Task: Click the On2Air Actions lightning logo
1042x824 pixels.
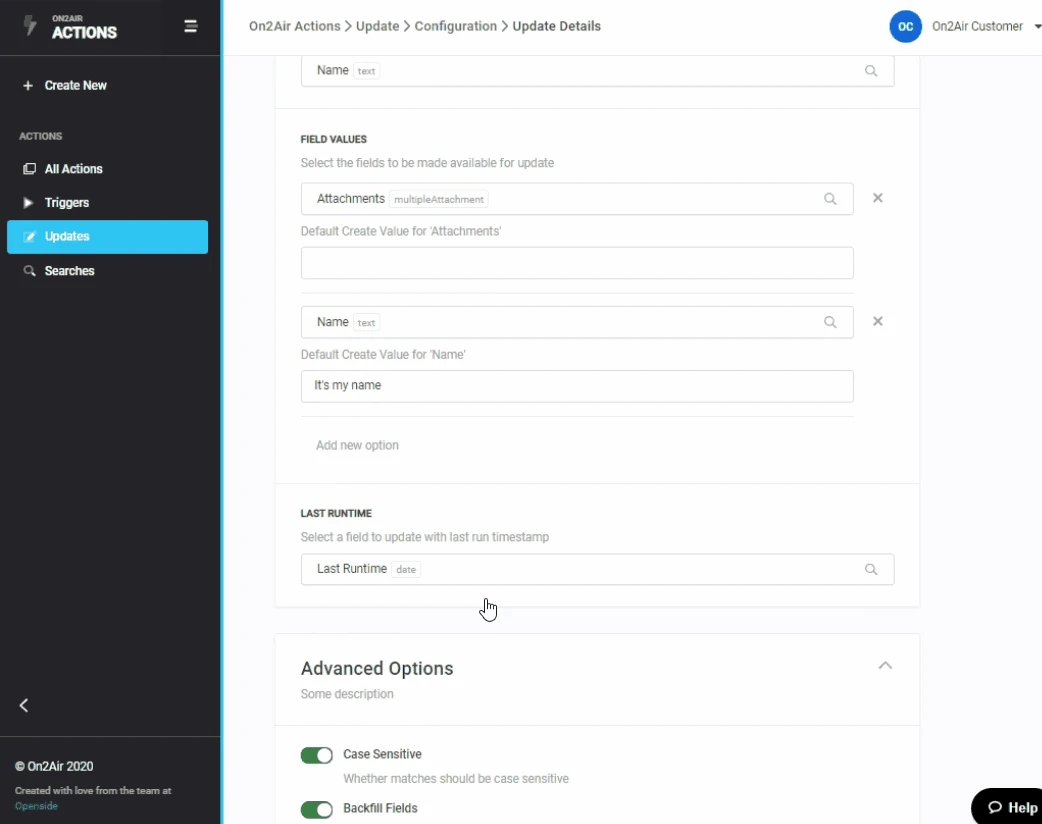Action: pos(30,27)
